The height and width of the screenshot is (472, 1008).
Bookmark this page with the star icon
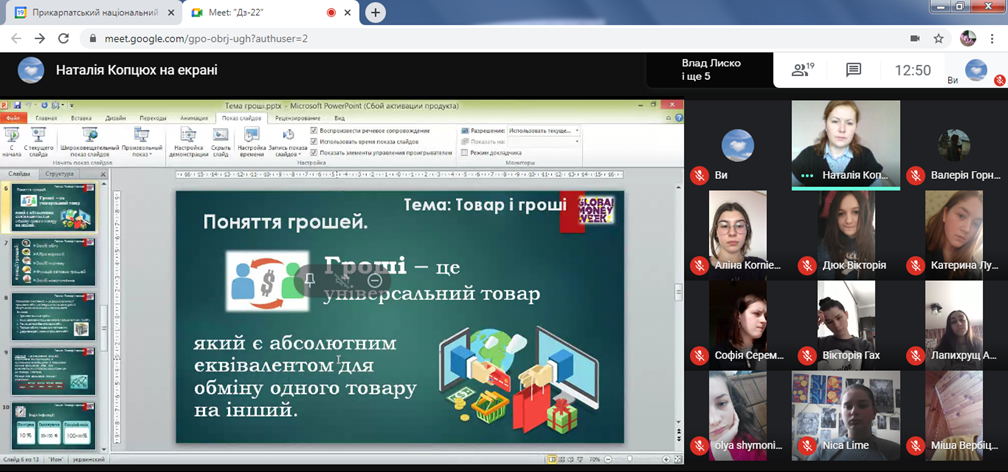click(939, 38)
